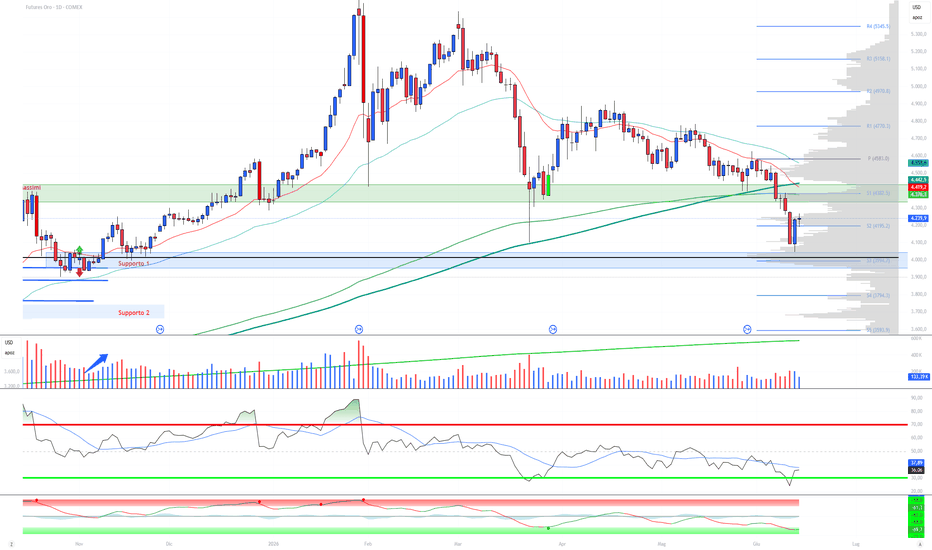Screen dimensions: 932x550
Task: Select the Supporto 1 label
Action: [133, 263]
